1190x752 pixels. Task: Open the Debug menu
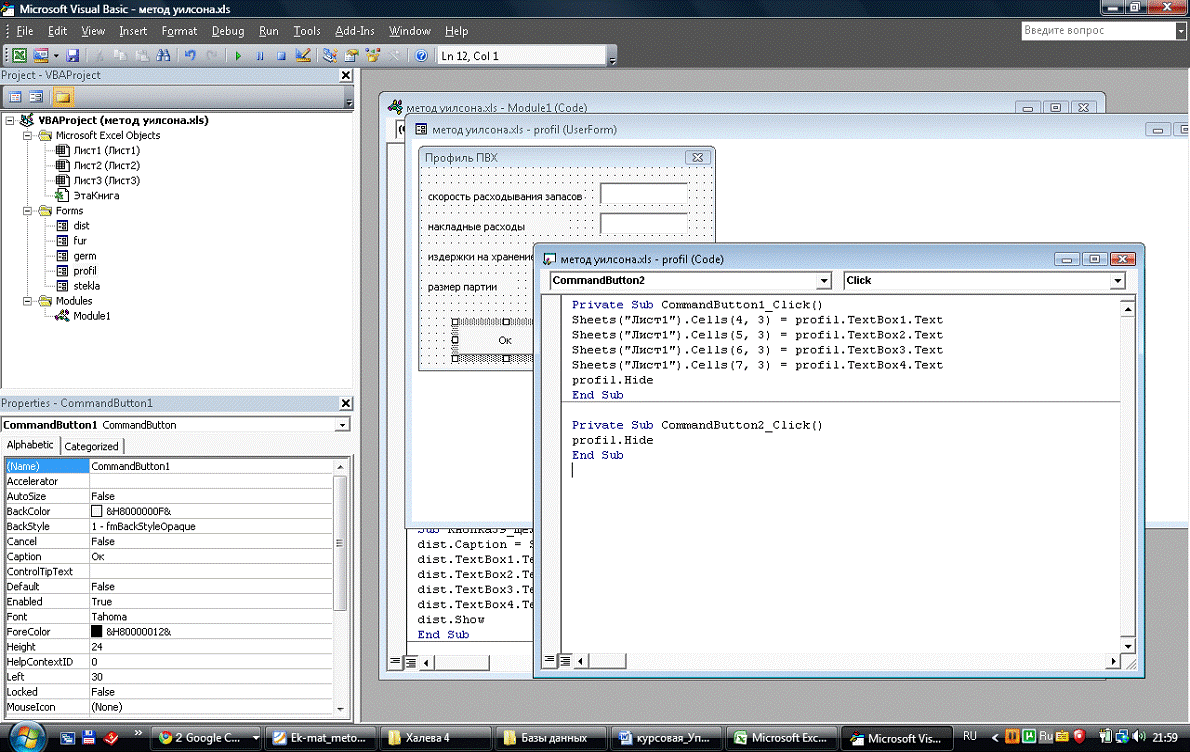(x=228, y=31)
